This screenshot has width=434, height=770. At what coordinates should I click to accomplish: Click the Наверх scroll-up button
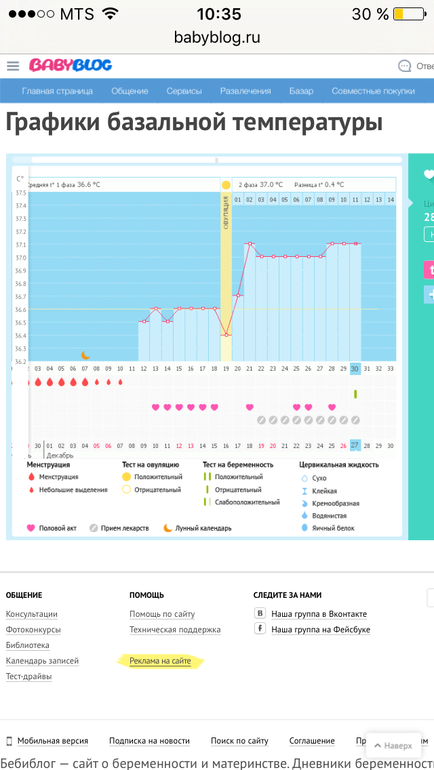coord(393,745)
